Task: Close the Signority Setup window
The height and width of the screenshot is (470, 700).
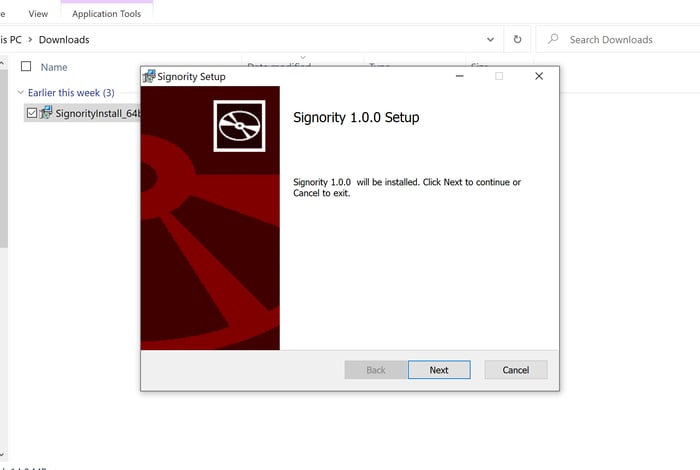Action: 539,76
